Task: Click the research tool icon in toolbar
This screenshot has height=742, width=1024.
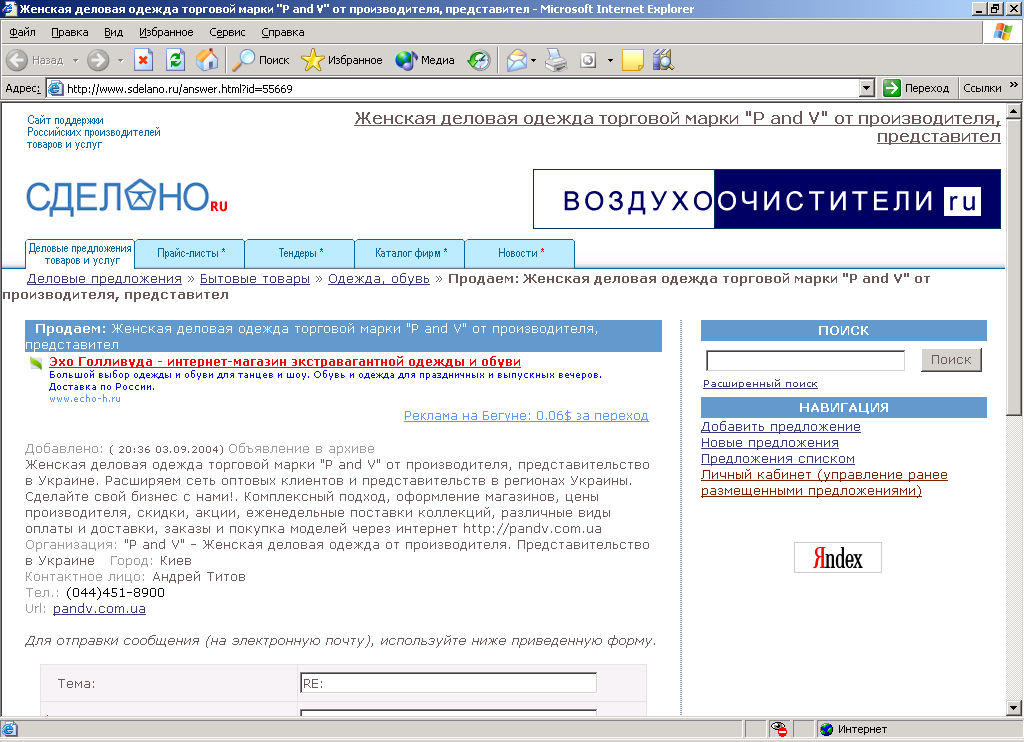Action: [663, 60]
